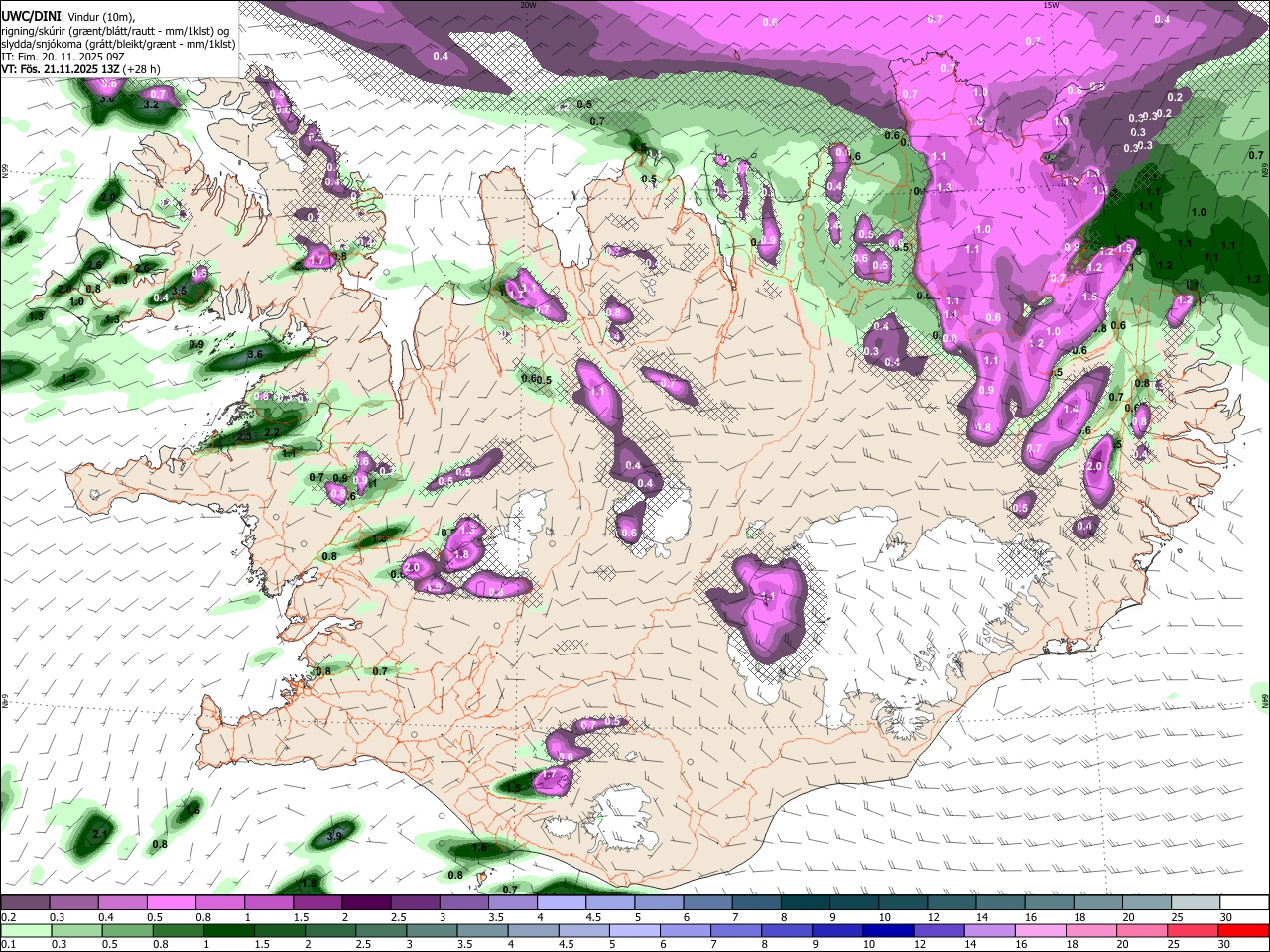Click the dark plum 0.2 swatch in upper legend
Screen dimensions: 1270x952
click(x=25, y=903)
